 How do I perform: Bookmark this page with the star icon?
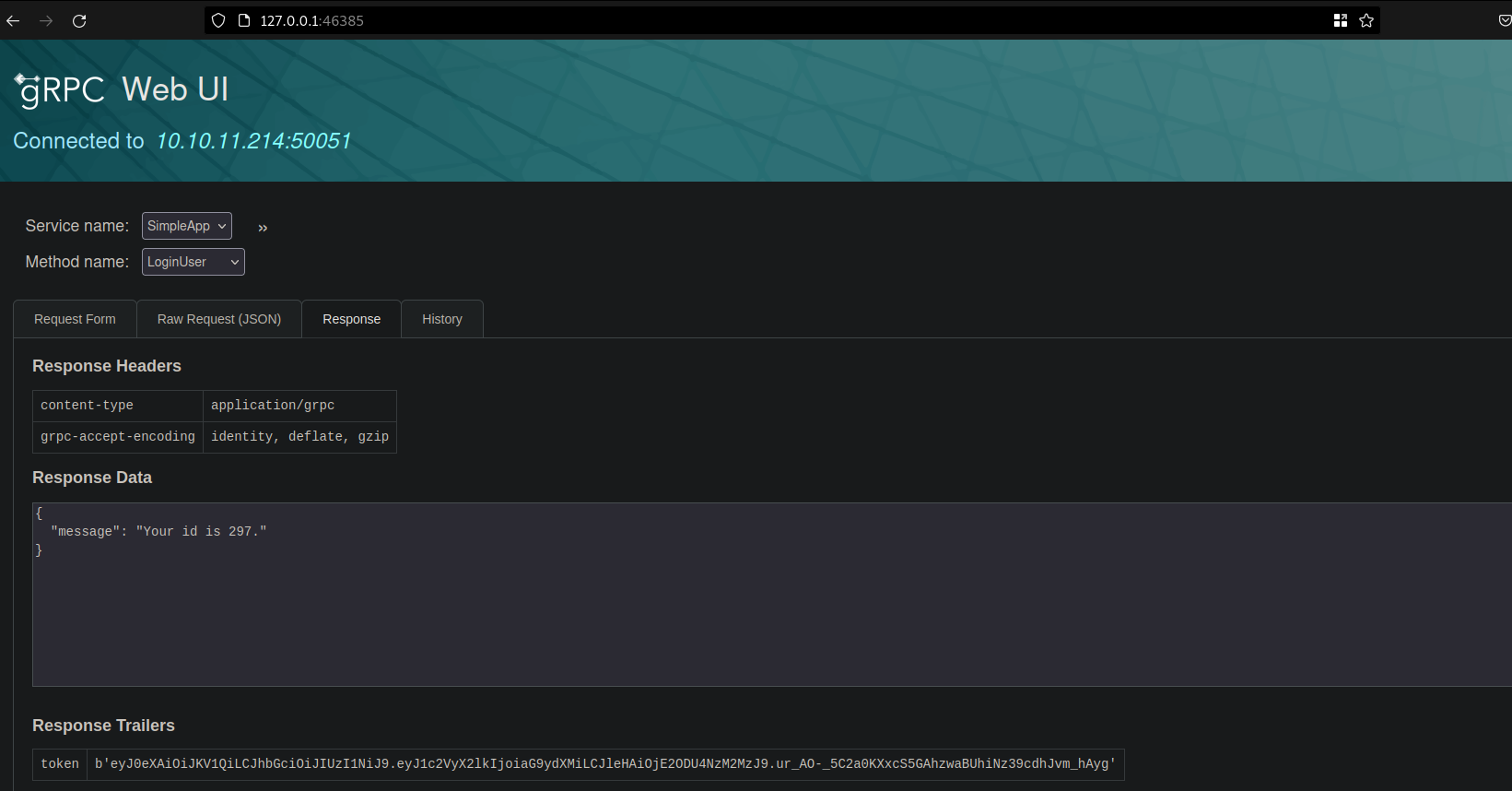click(x=1366, y=20)
